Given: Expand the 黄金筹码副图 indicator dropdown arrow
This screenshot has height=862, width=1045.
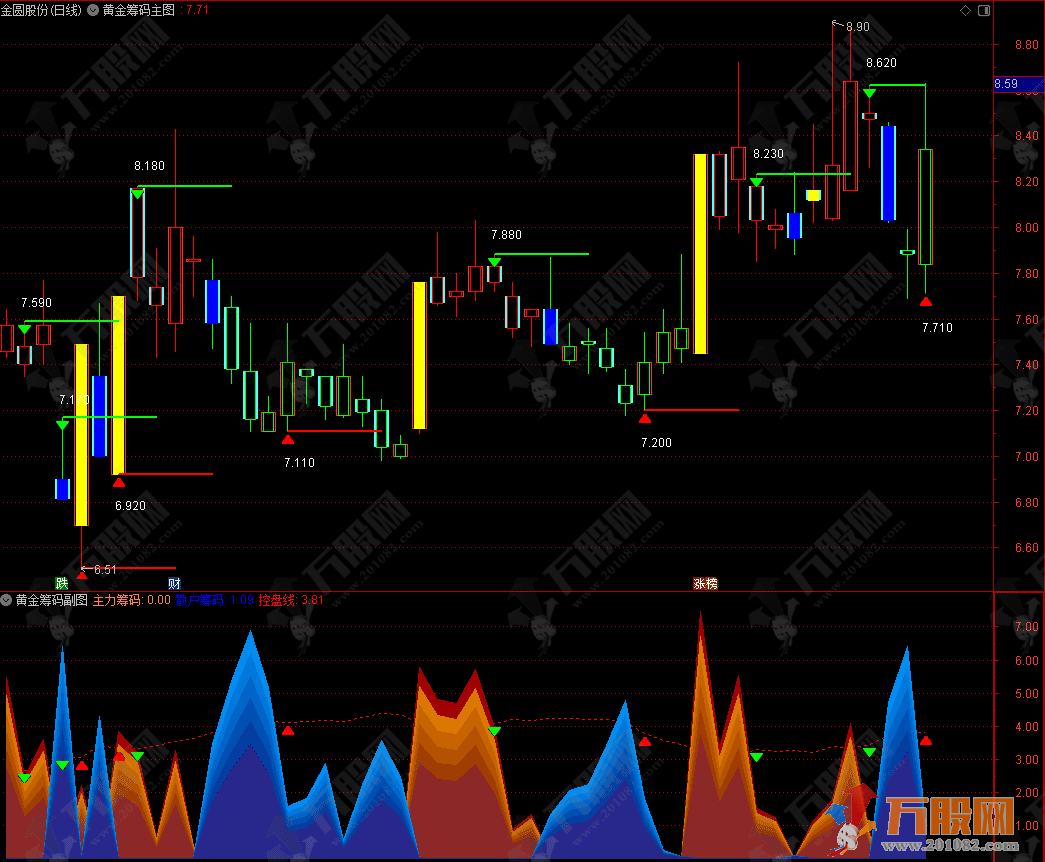Looking at the screenshot, I should click(x=6, y=600).
